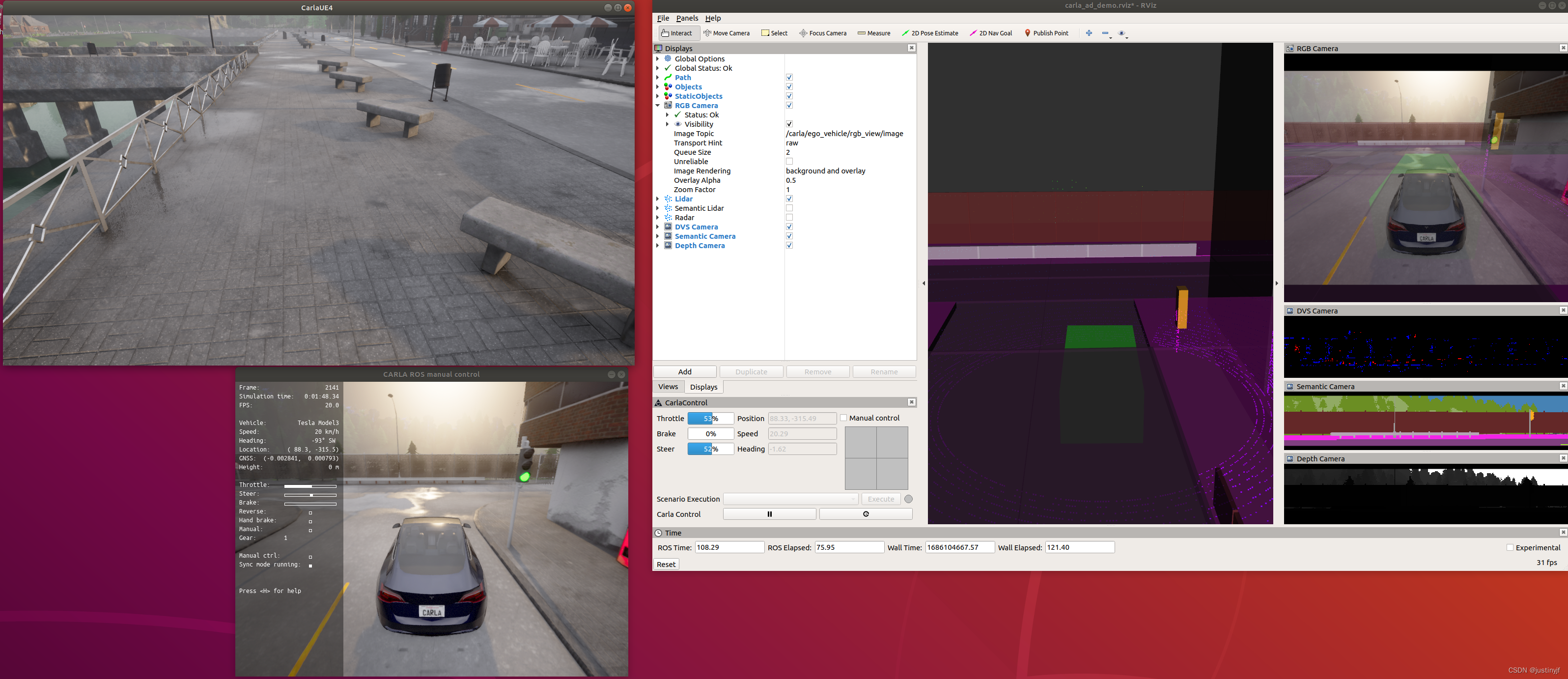Click the 2D Pose Estimate icon
Screen dimensions: 1568x679
click(905, 32)
